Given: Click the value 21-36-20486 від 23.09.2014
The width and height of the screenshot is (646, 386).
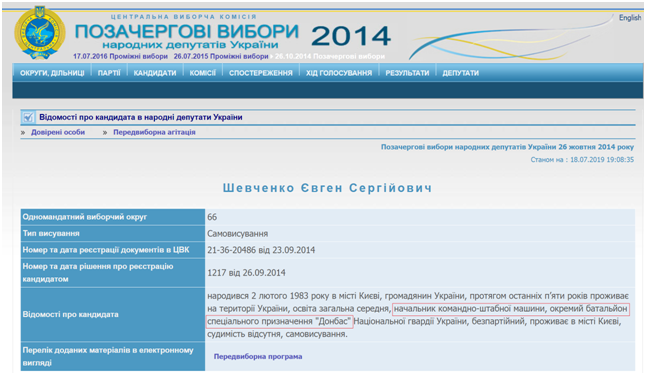Looking at the screenshot, I should (x=261, y=250).
